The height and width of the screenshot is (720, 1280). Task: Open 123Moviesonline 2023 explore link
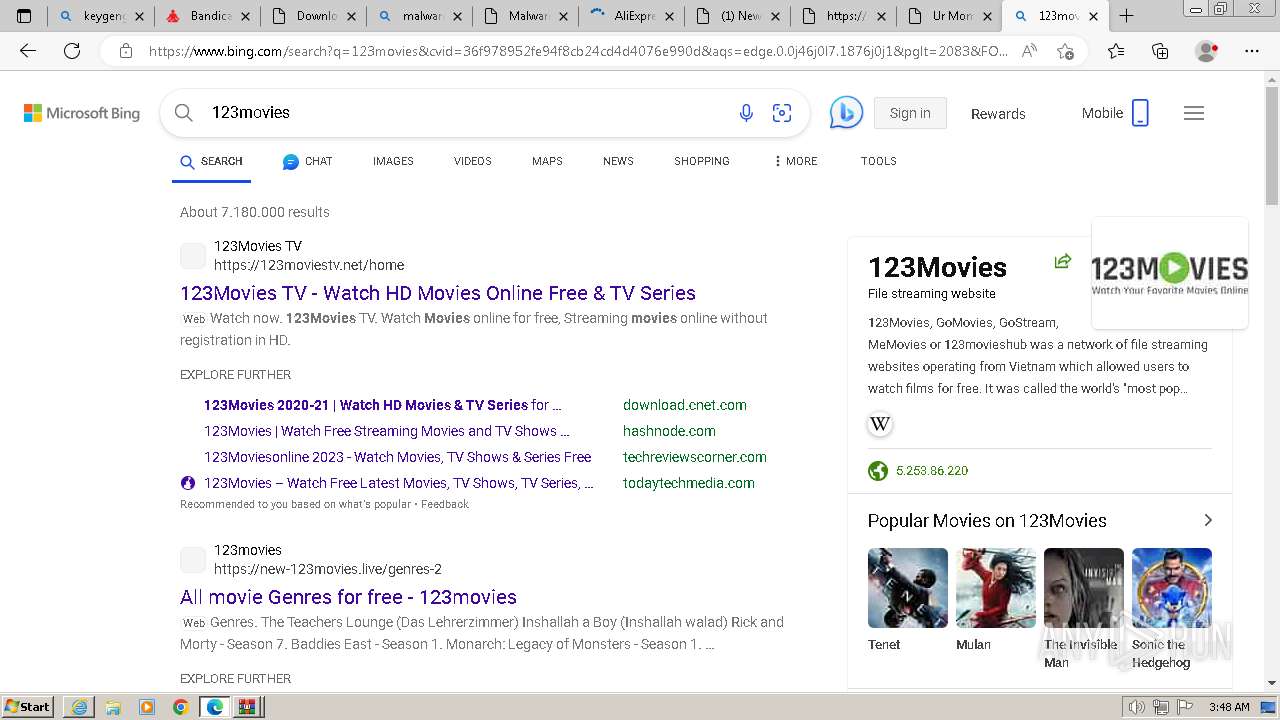(x=398, y=457)
